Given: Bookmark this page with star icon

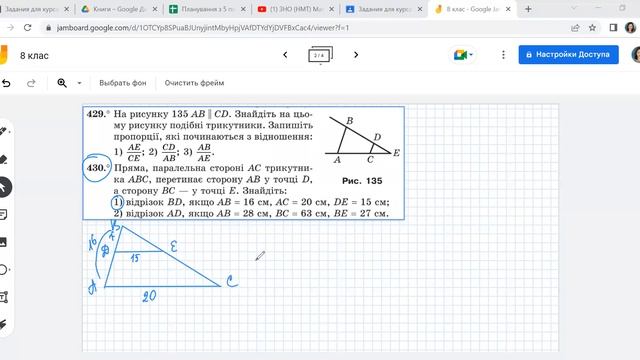Looking at the screenshot, I should click(592, 28).
